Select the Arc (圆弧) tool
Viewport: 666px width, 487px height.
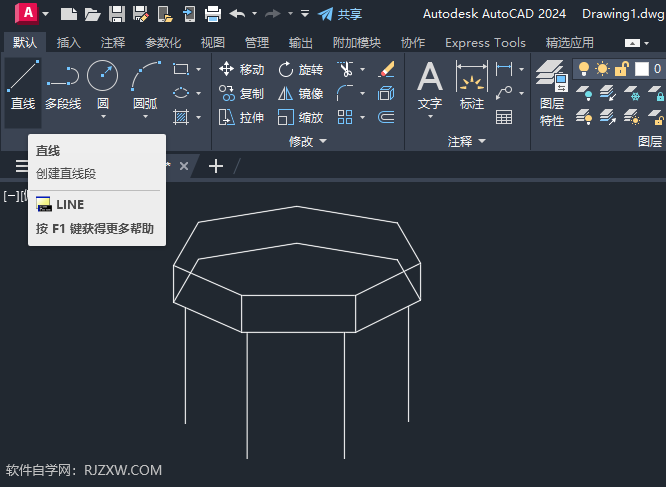point(145,84)
